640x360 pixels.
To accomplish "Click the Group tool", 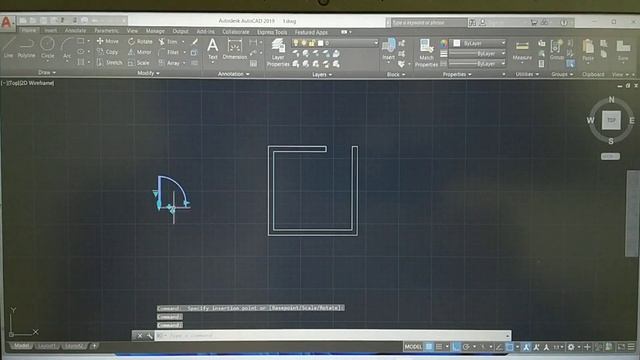I will pyautogui.click(x=557, y=50).
